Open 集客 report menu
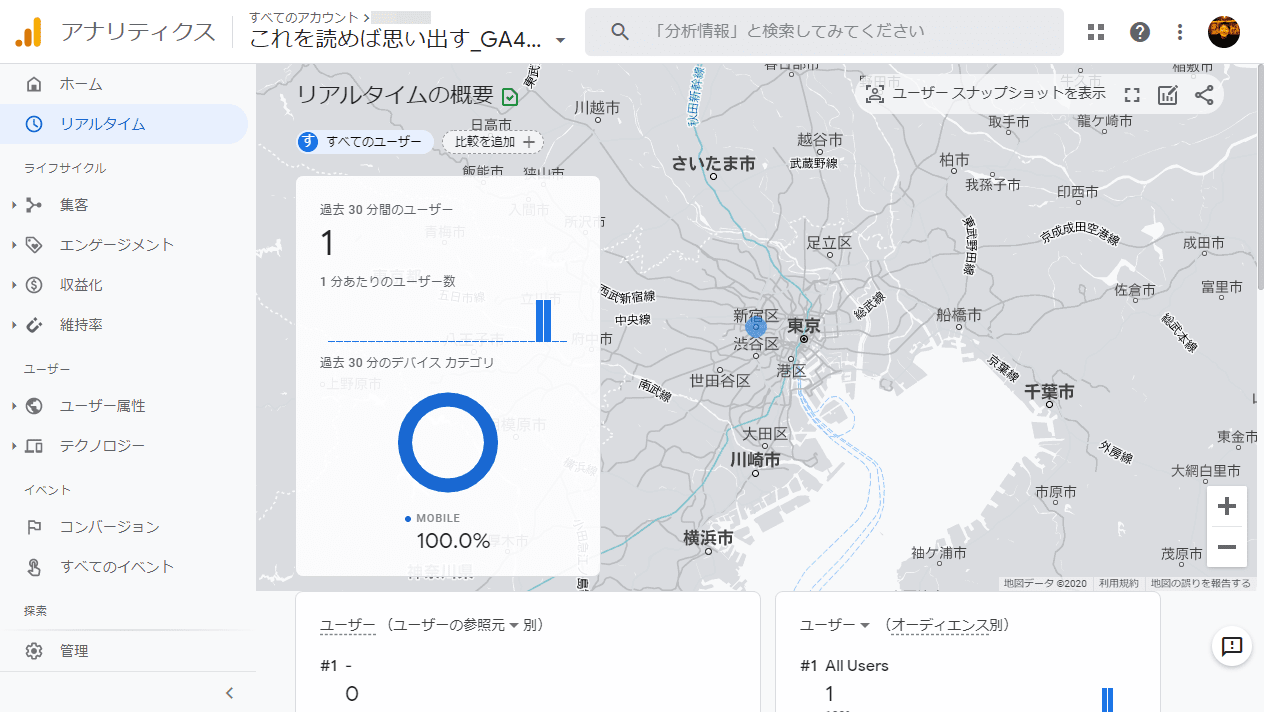This screenshot has height=712, width=1264. click(74, 205)
